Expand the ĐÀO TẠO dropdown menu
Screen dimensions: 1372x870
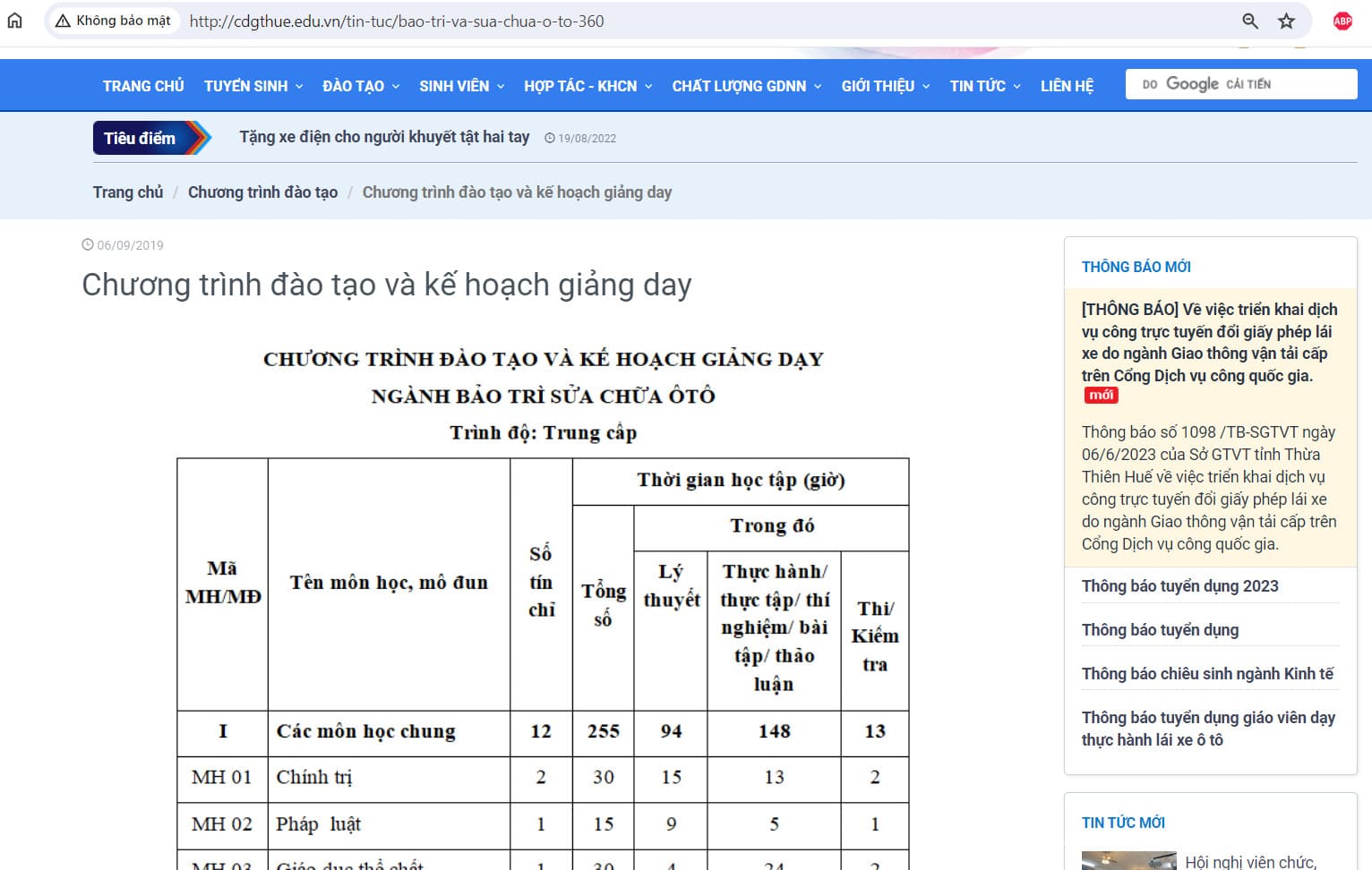click(361, 86)
